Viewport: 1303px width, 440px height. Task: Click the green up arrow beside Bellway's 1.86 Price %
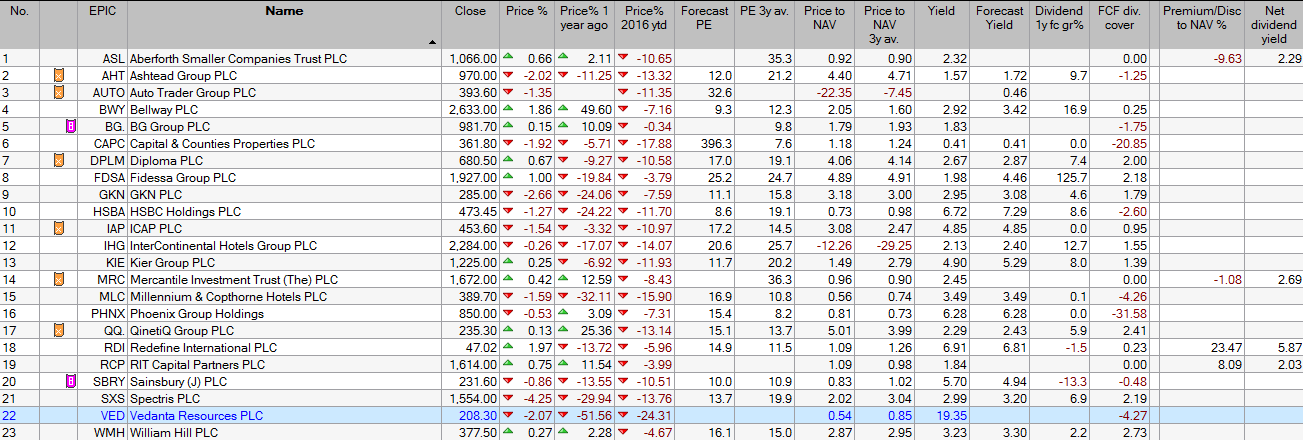(x=509, y=109)
